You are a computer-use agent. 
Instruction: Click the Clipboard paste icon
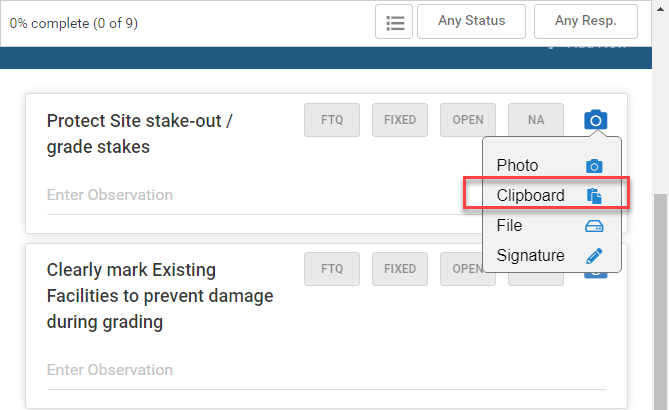(x=594, y=196)
